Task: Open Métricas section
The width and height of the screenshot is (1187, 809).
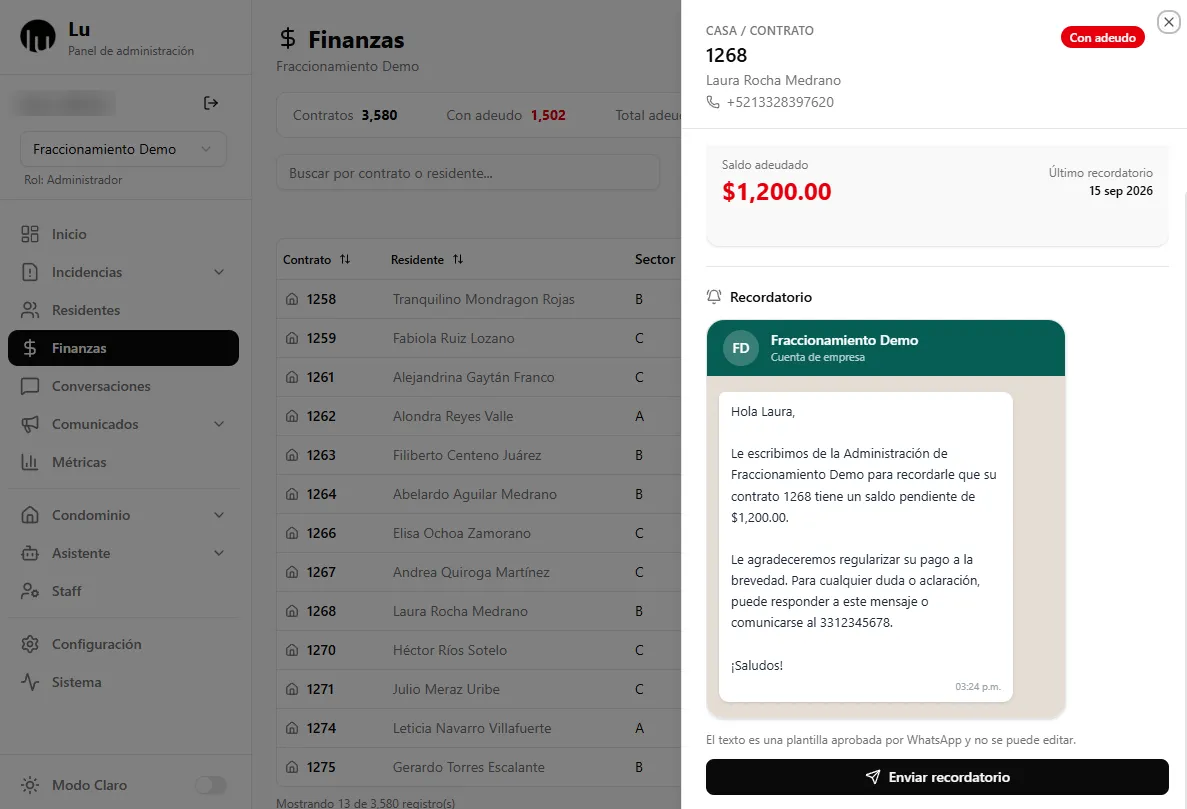Action: 123,462
